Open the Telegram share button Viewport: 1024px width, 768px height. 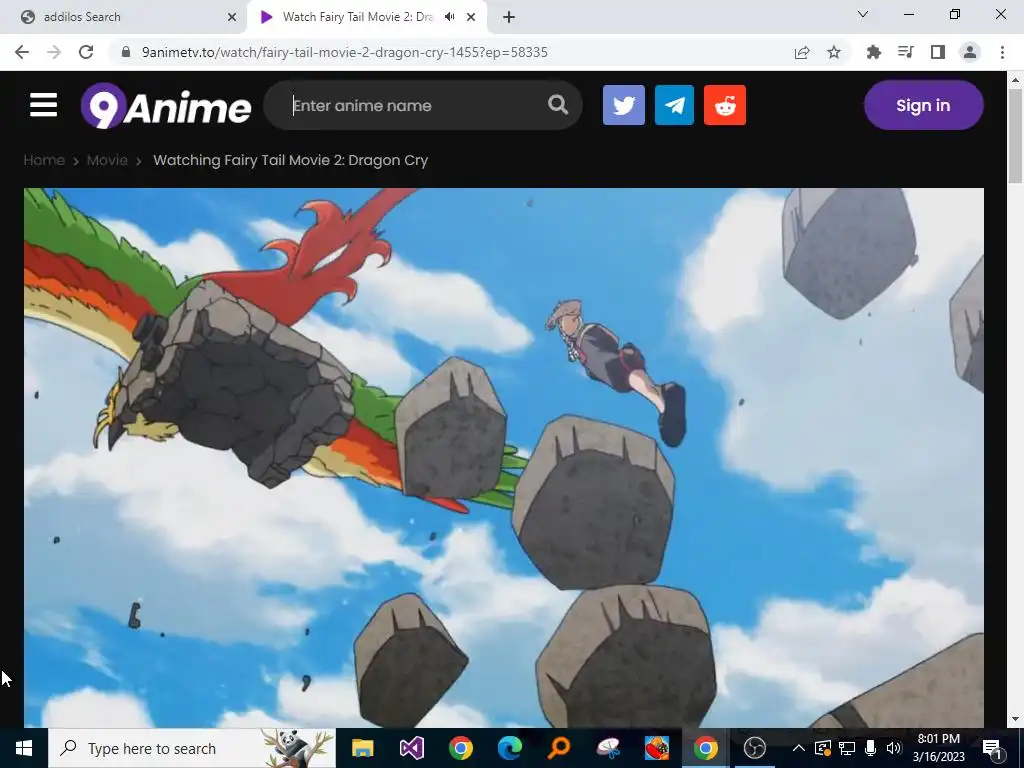click(x=674, y=105)
